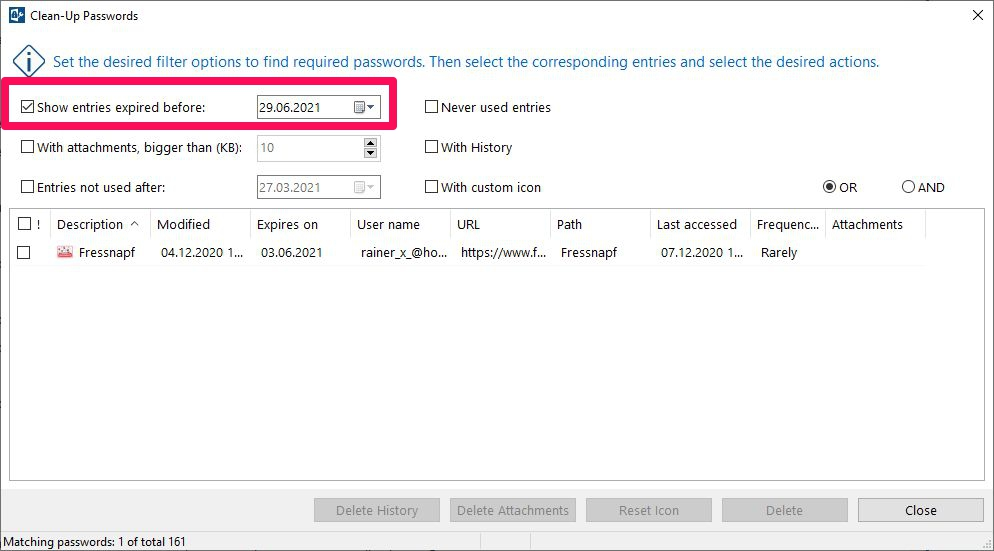Screen dimensions: 994x551
Task: Click the Clean-Up Passwords app icon
Action: pos(16,15)
